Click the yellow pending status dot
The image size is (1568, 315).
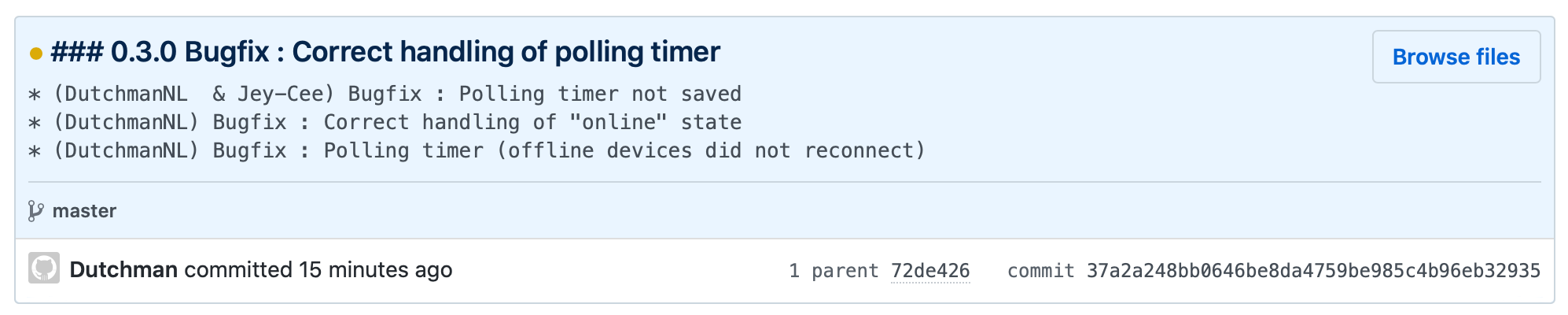[x=36, y=54]
